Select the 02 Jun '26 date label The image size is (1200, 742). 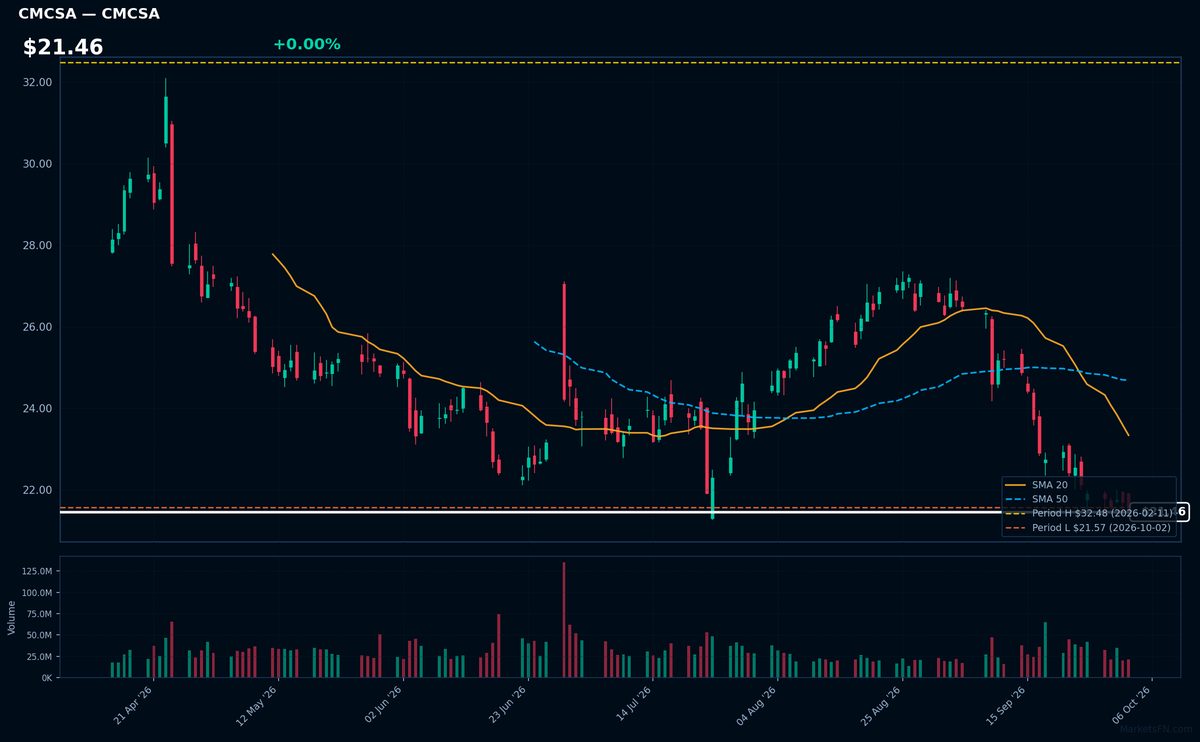[x=384, y=704]
